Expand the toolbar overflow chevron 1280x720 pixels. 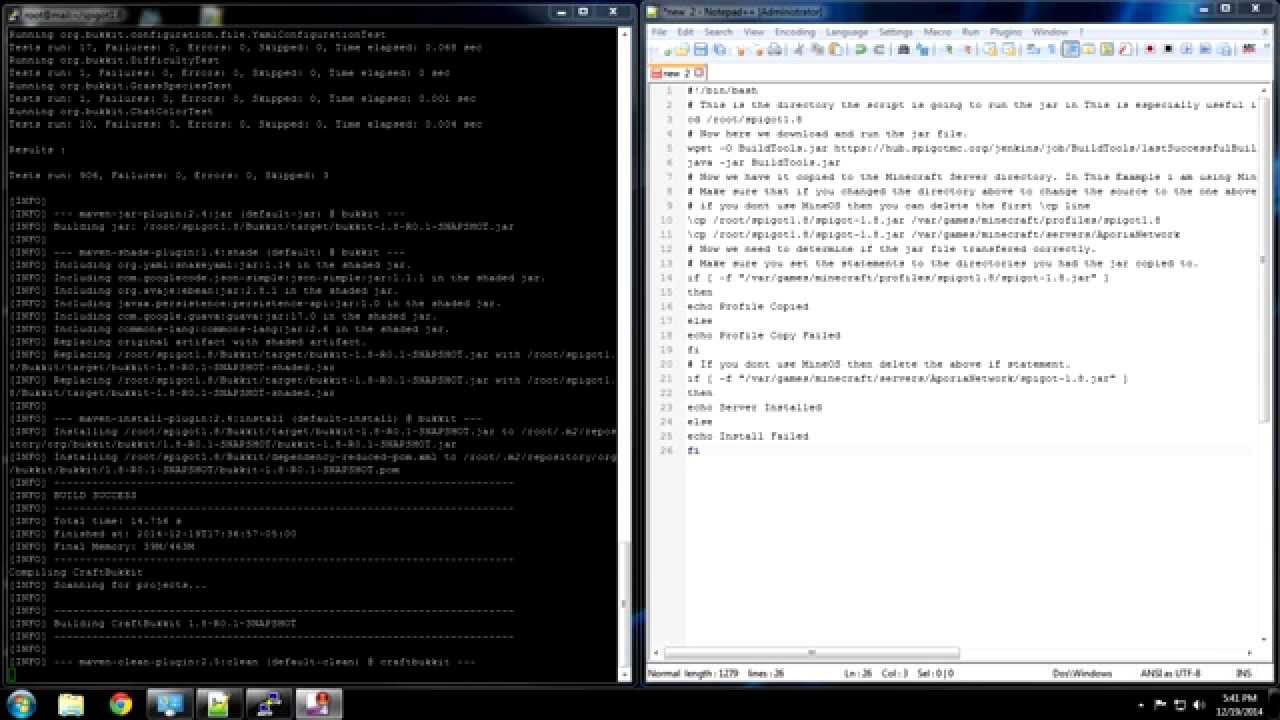click(x=1267, y=48)
